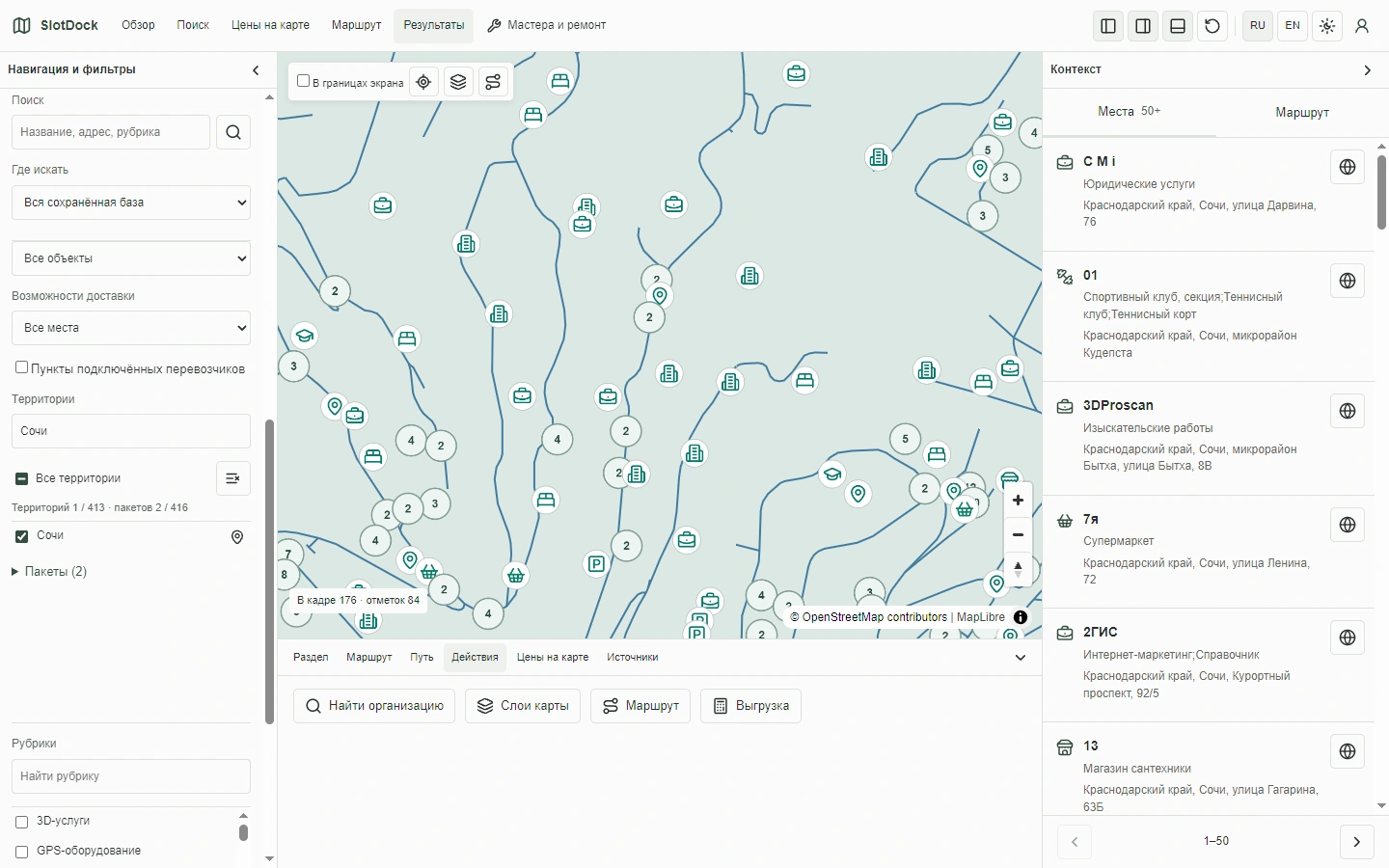
Task: Show map attribution info
Action: click(x=1021, y=617)
